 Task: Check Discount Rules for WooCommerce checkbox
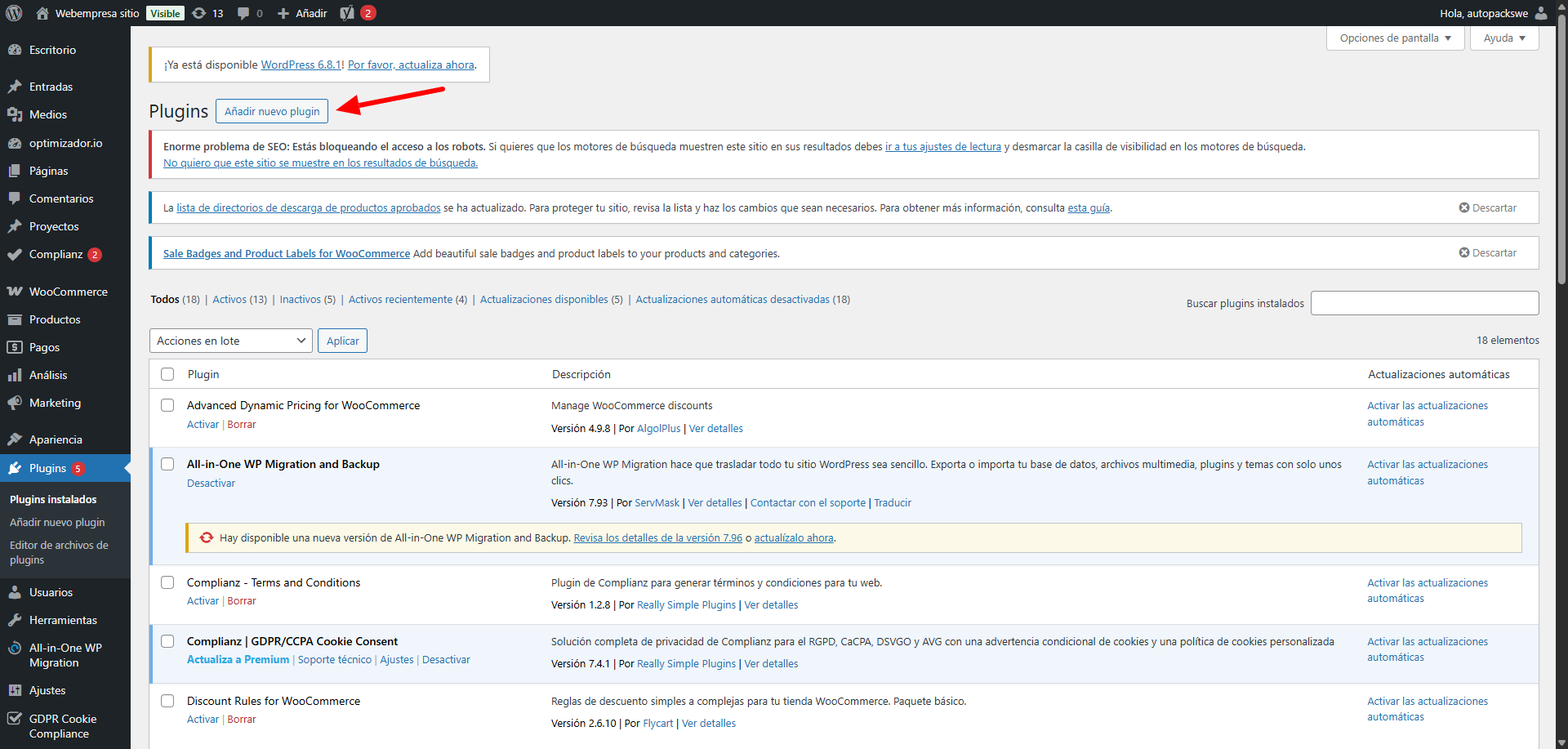pos(167,701)
